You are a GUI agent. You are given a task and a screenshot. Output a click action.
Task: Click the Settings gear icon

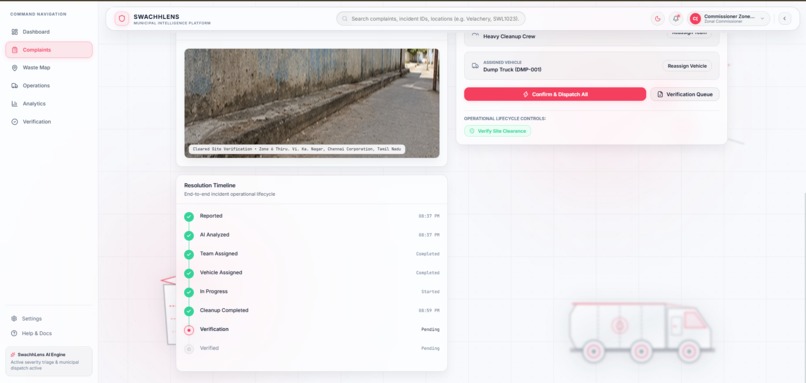[x=14, y=319]
